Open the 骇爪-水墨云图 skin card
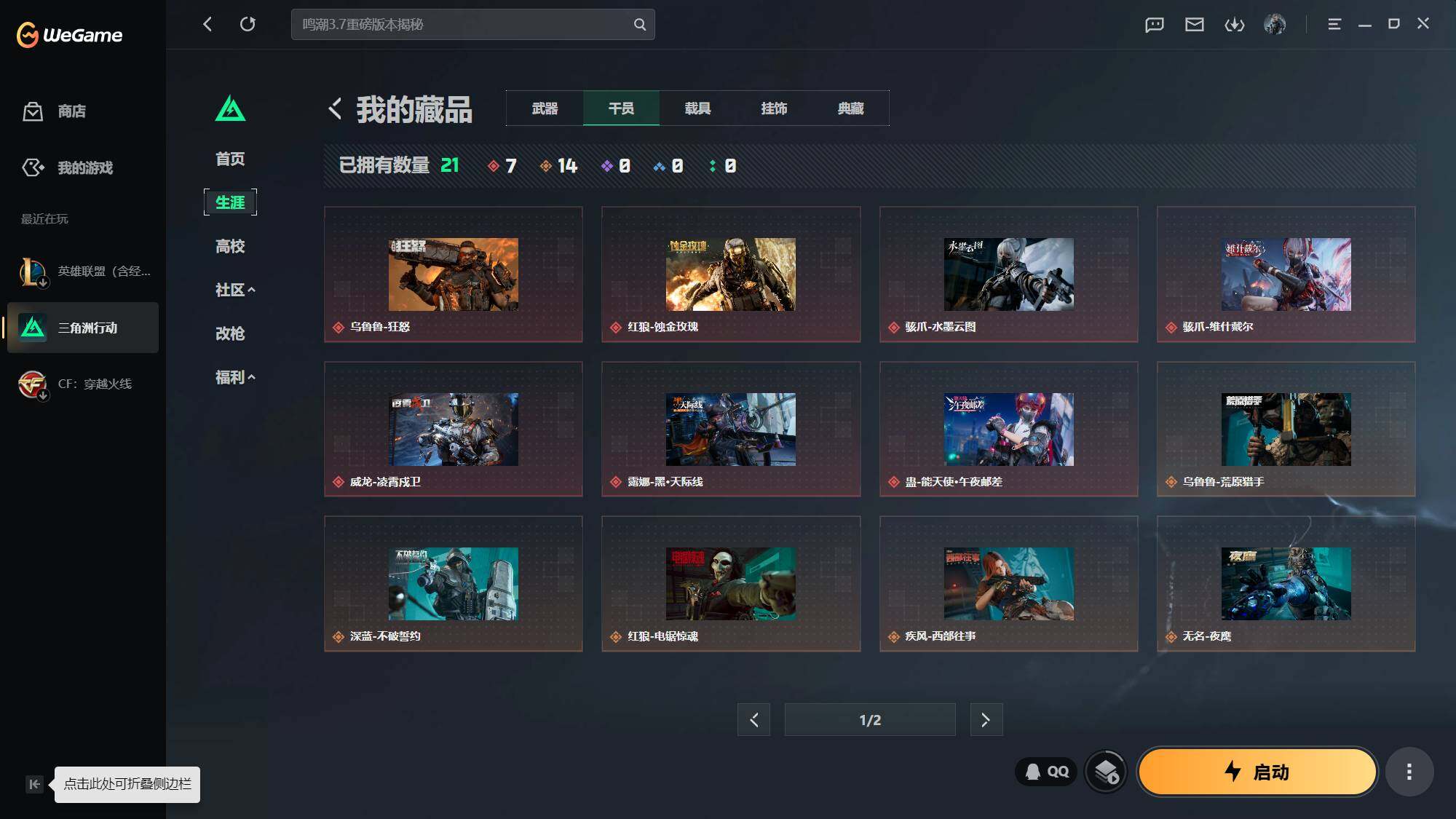The height and width of the screenshot is (819, 1456). [1009, 274]
